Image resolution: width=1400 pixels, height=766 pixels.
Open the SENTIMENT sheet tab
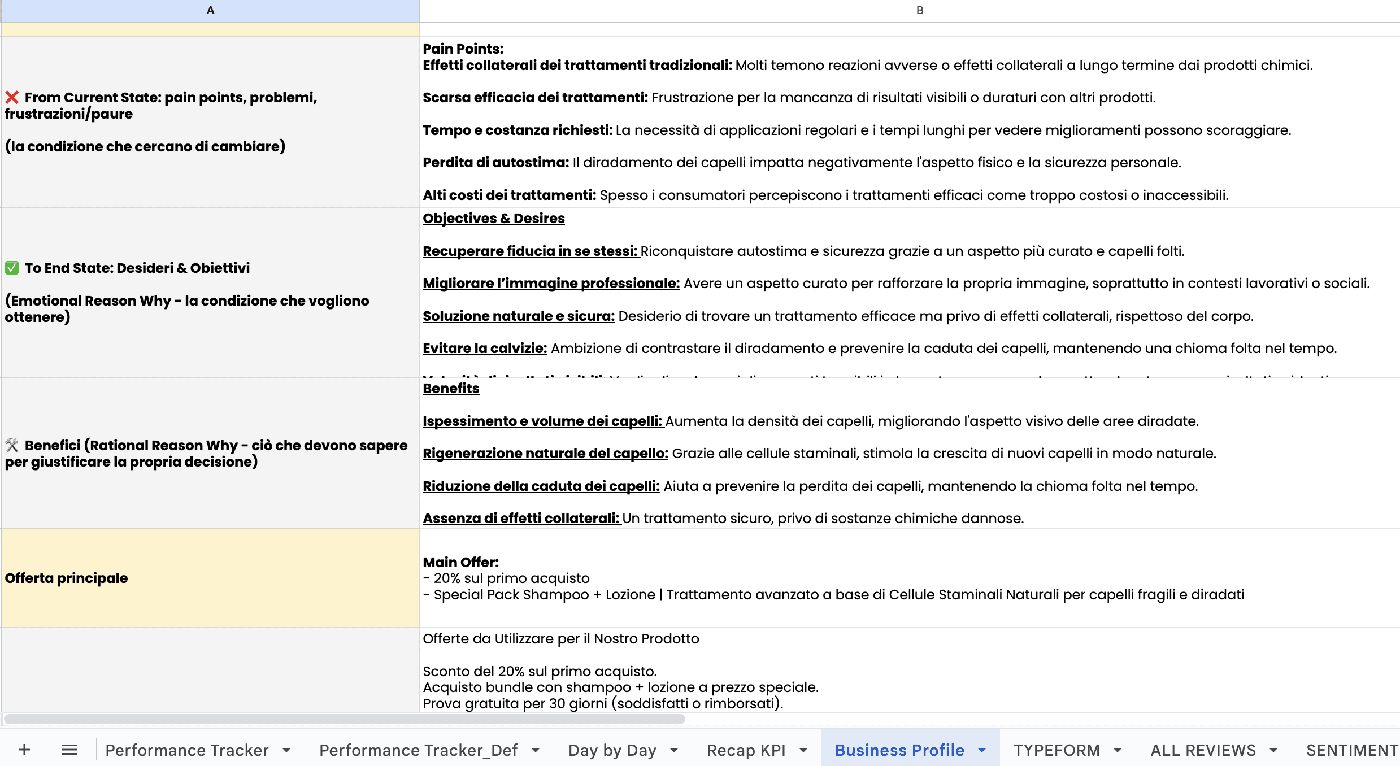pos(1352,750)
